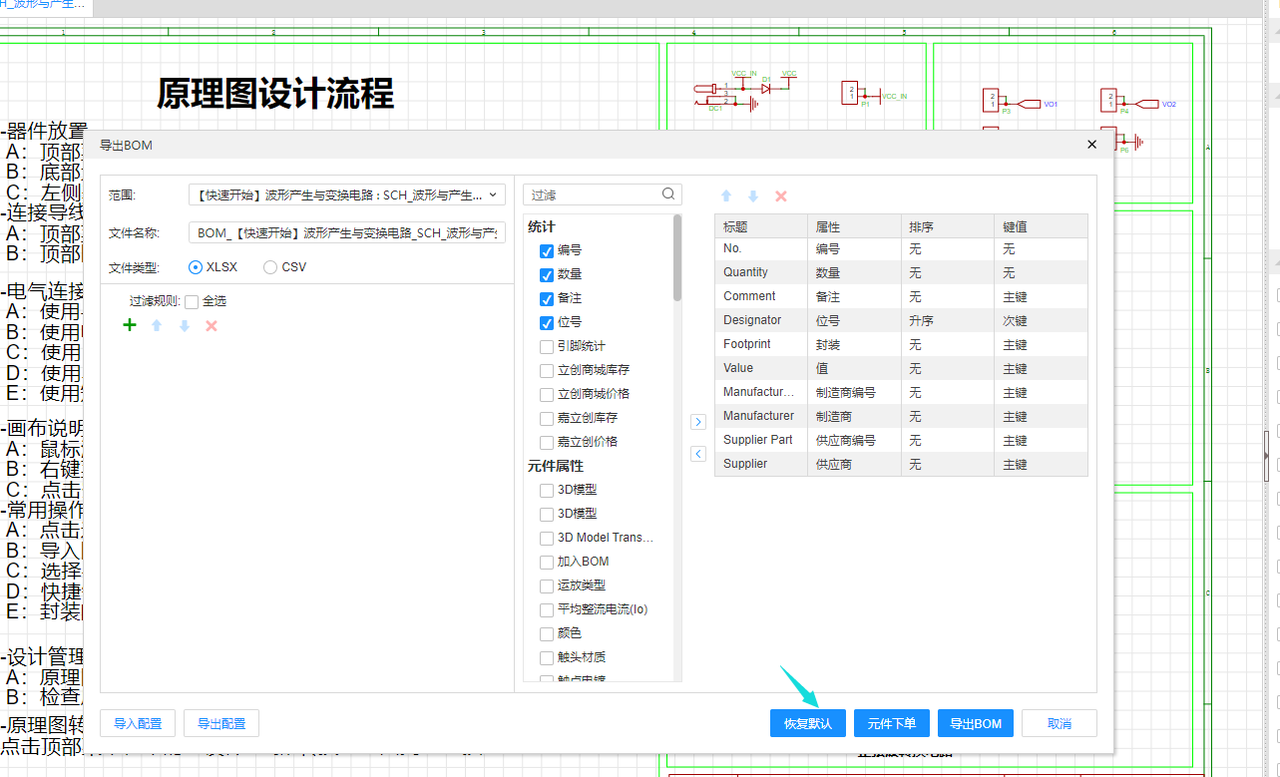Image resolution: width=1280 pixels, height=777 pixels.
Task: Enable the 嘉立创库存 checkbox
Action: pyautogui.click(x=547, y=418)
